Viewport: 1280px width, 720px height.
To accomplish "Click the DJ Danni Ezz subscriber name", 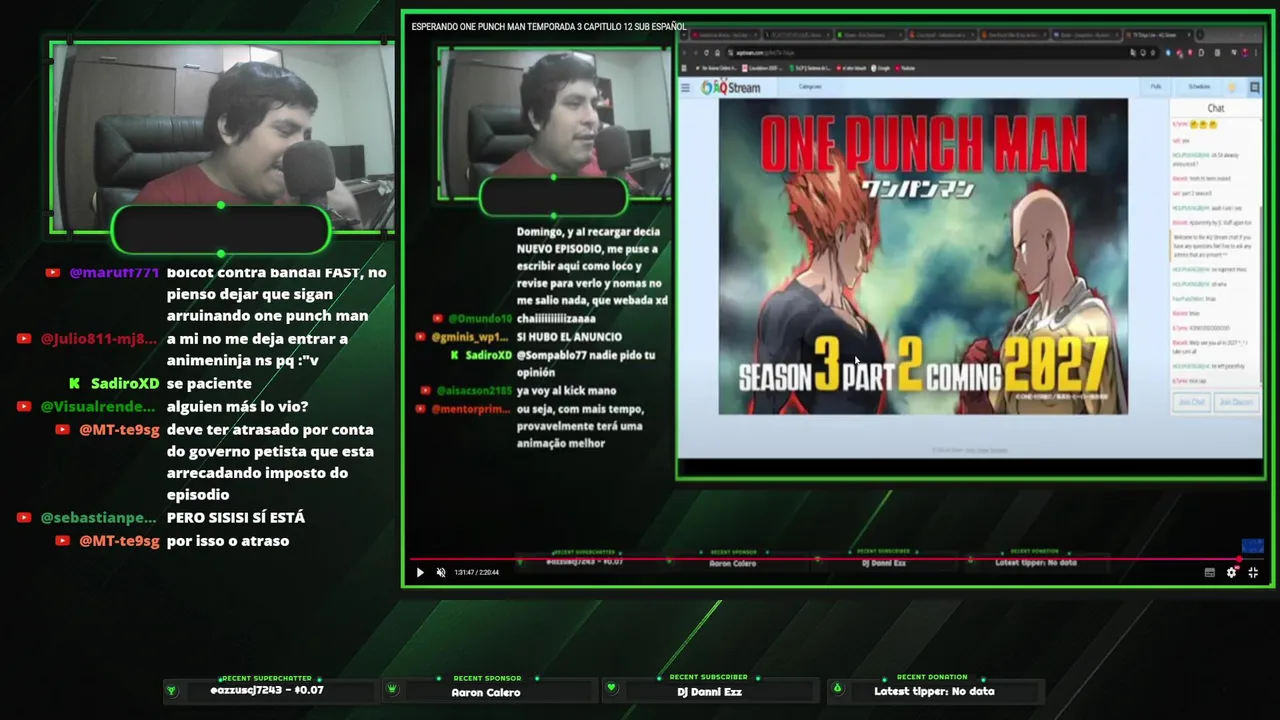I will pos(709,691).
